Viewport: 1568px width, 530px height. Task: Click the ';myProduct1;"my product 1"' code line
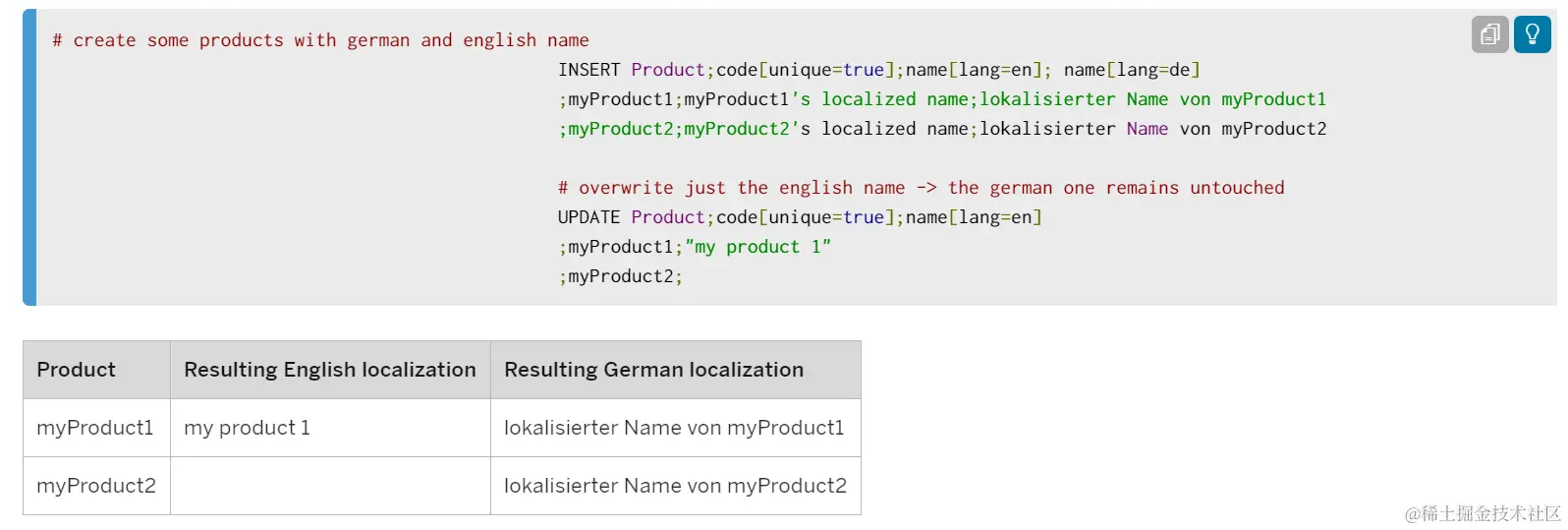pos(695,247)
